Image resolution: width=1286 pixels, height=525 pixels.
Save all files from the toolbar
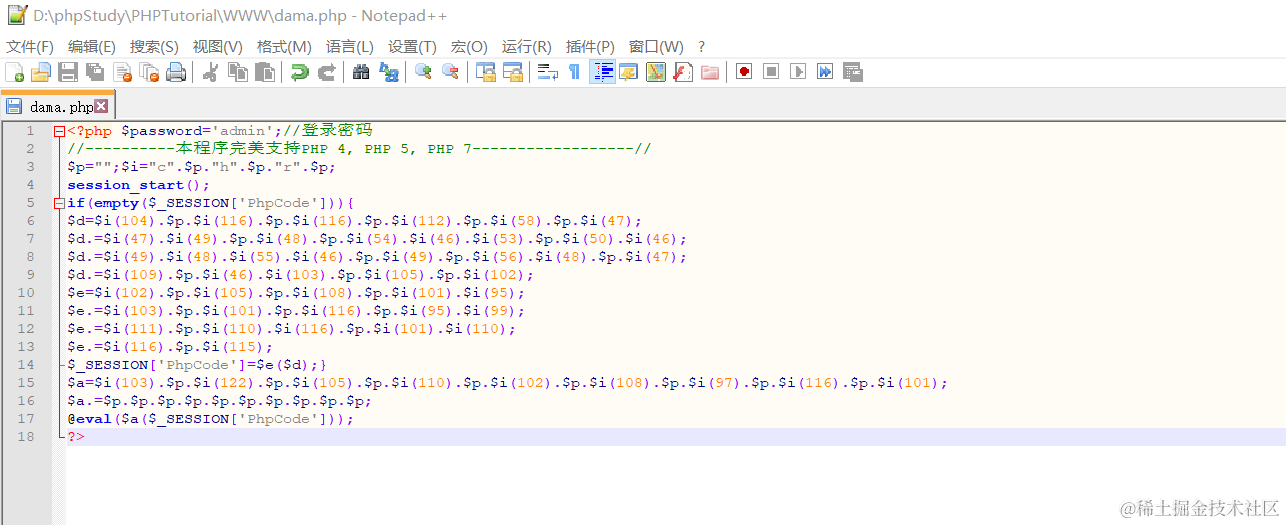tap(95, 72)
